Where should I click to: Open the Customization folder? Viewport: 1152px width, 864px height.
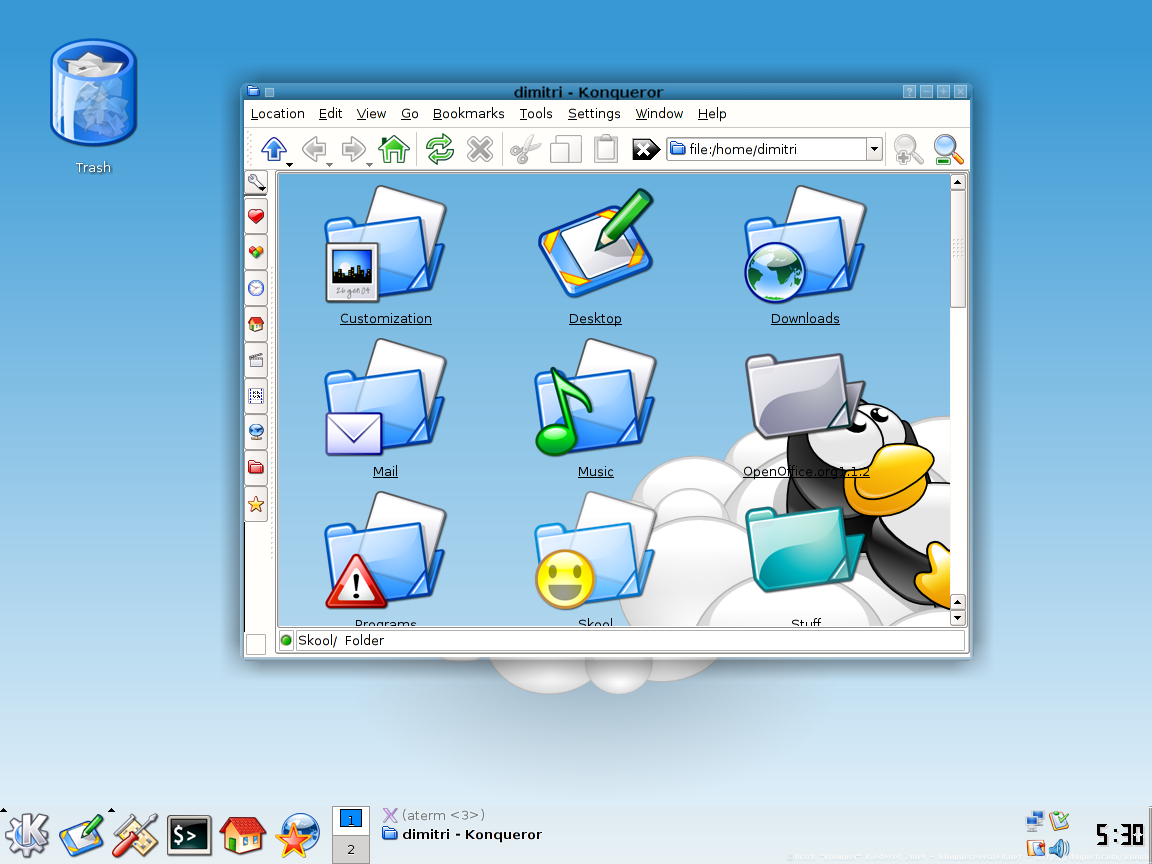tap(385, 255)
